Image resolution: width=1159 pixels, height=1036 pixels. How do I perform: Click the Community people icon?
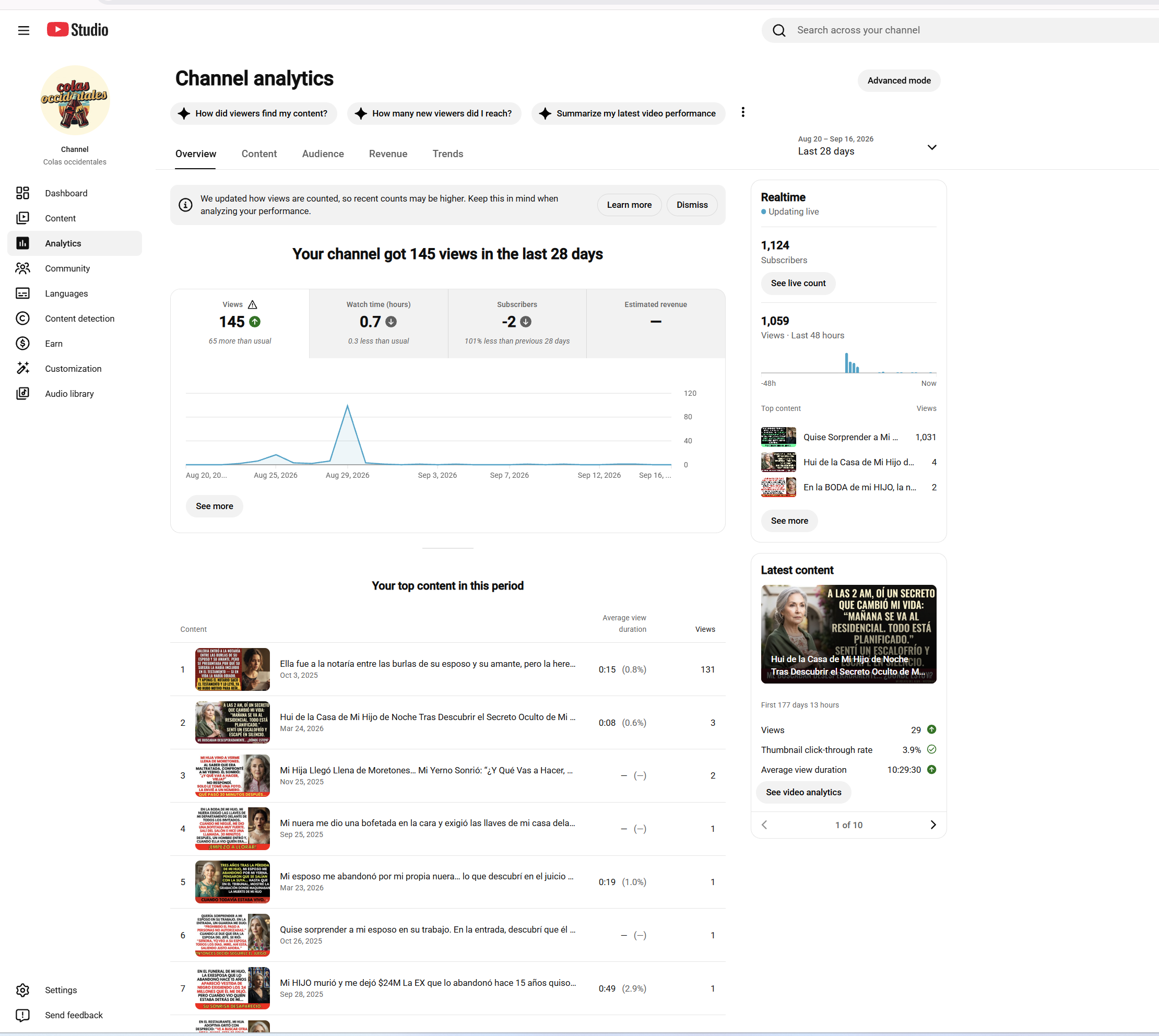coord(23,268)
